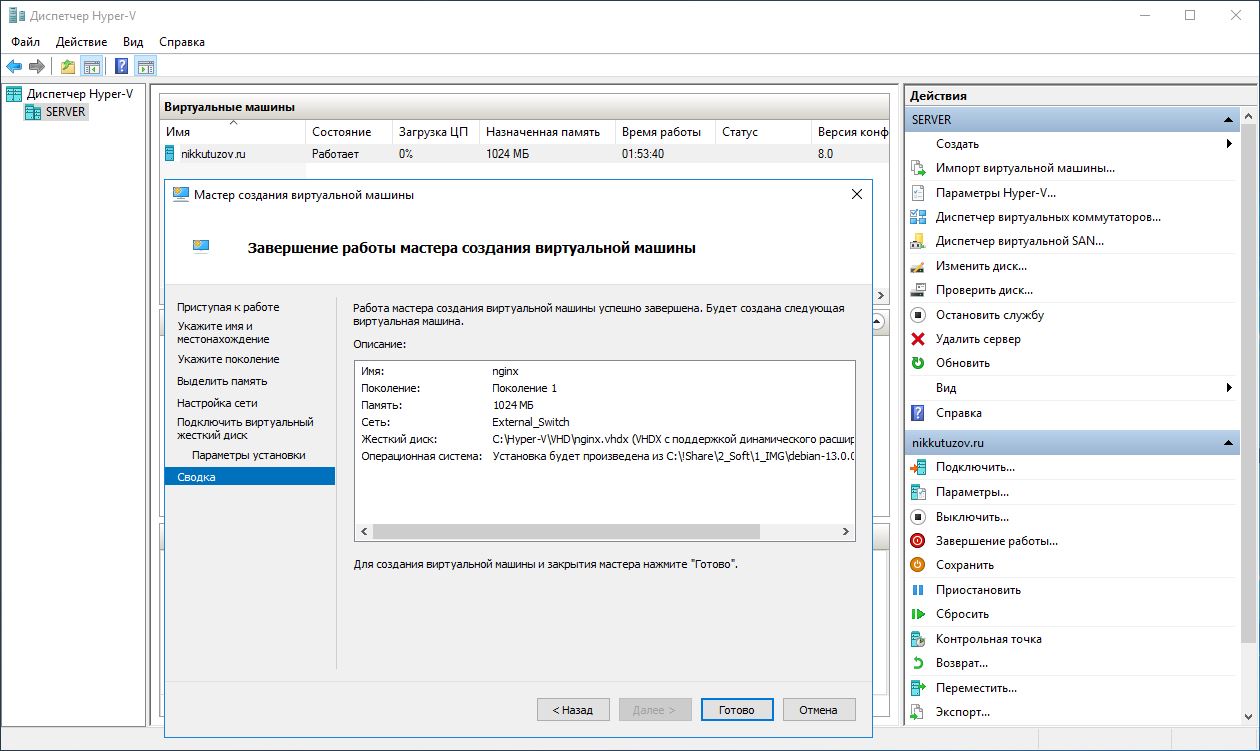Click the Remove Server (Удалить сервер) red X icon

pyautogui.click(x=918, y=339)
